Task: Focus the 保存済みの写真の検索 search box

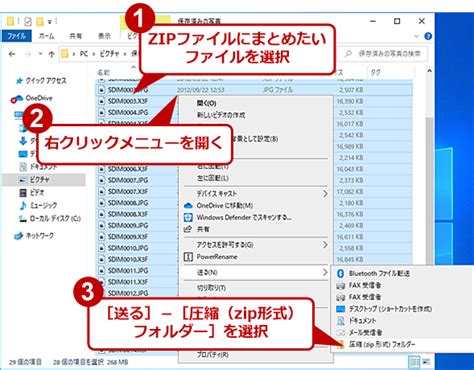Action: (x=385, y=54)
